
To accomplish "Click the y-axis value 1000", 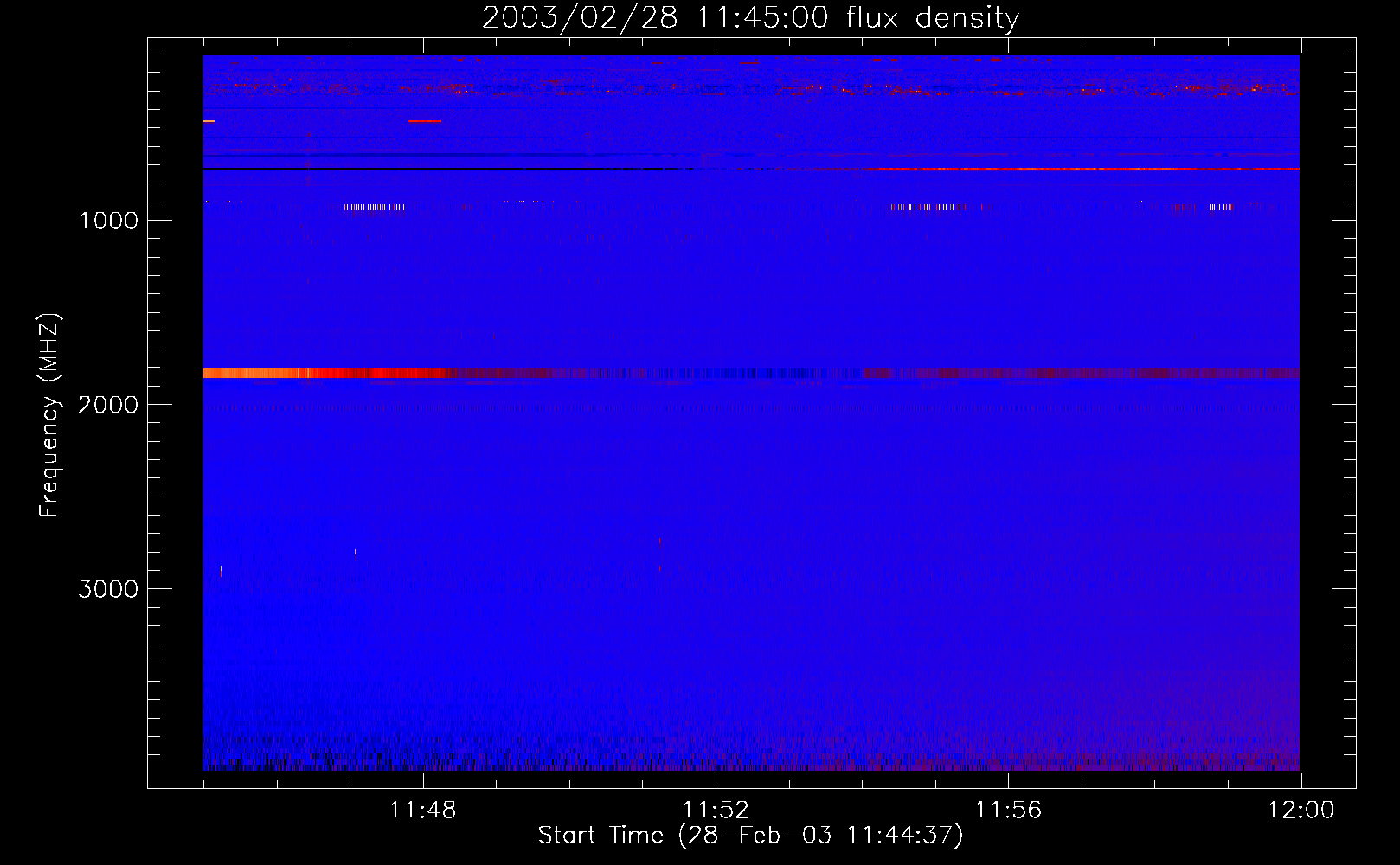I will coord(108,221).
